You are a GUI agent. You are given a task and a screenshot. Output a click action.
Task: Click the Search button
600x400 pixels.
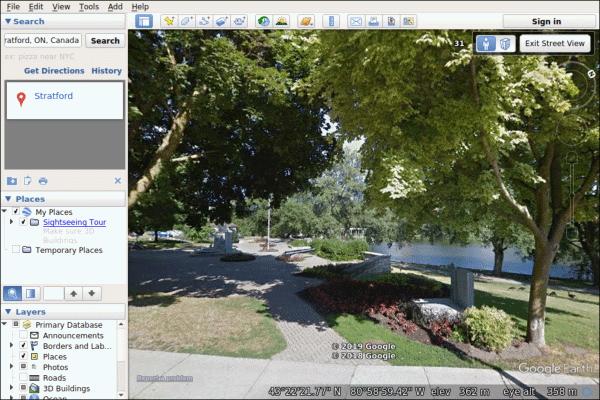[105, 41]
